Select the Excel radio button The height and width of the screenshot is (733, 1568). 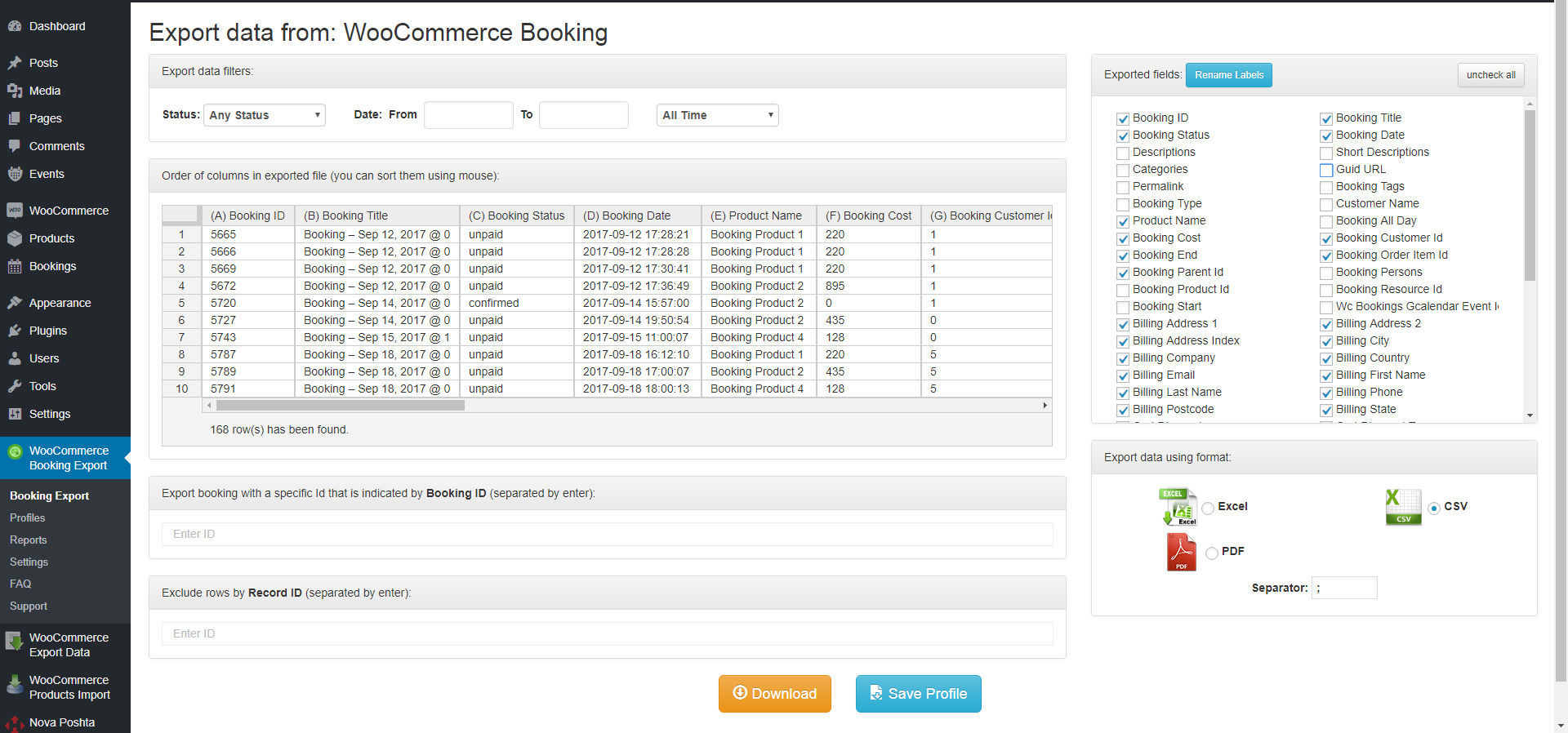[1208, 508]
